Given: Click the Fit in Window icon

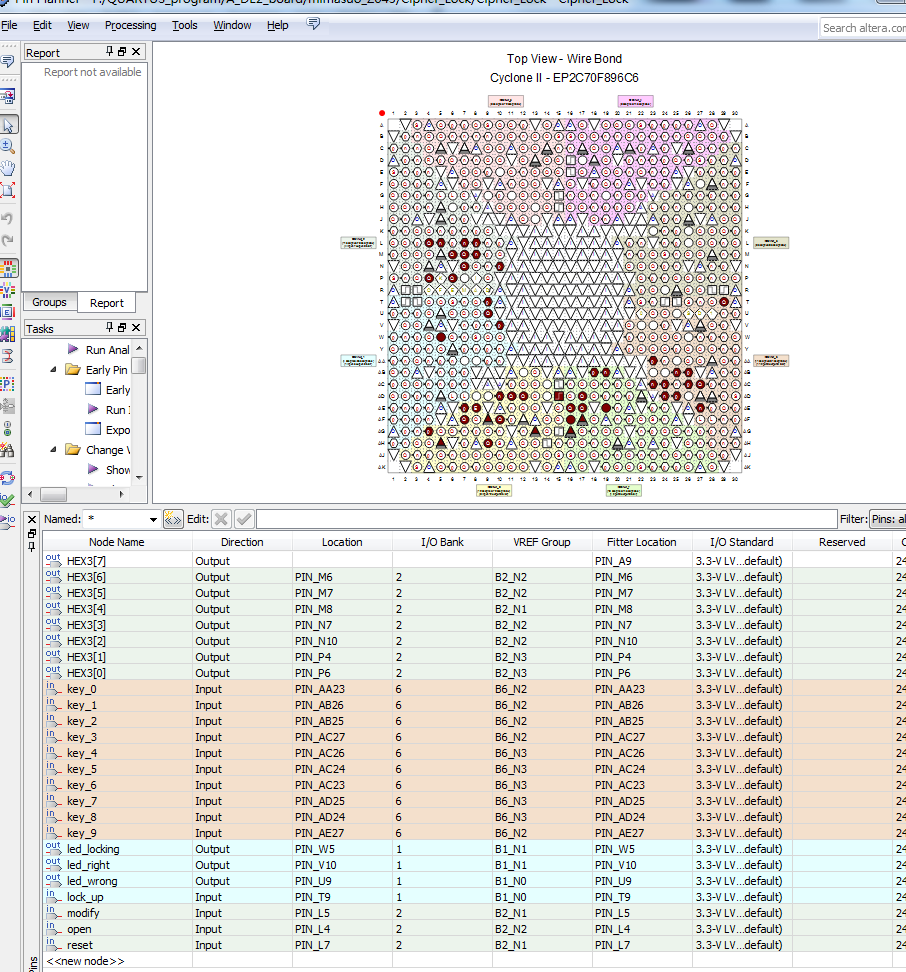Looking at the screenshot, I should pos(8,190).
